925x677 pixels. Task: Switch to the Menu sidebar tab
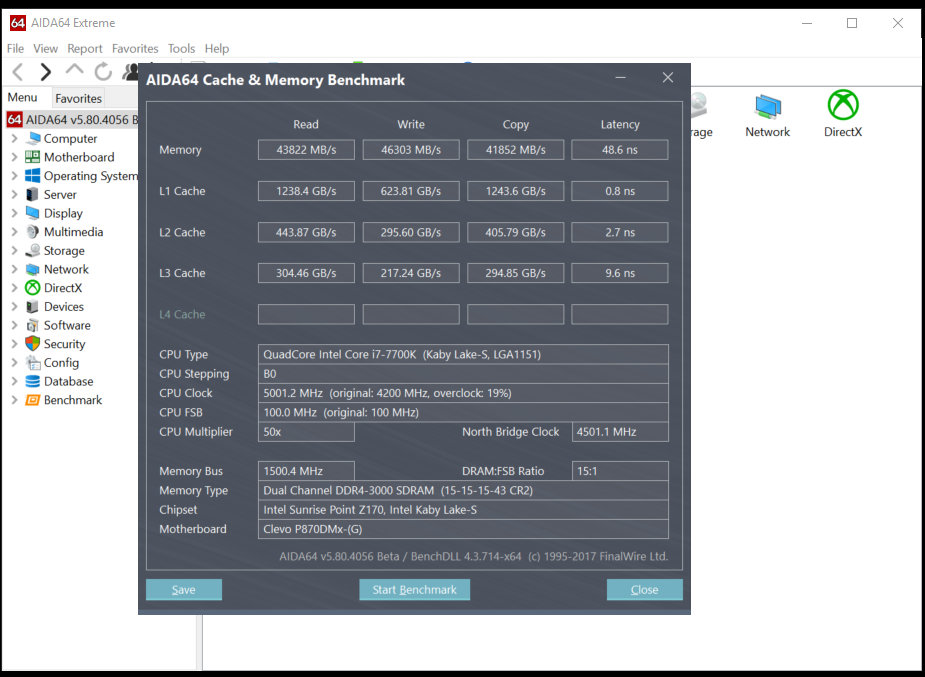[x=22, y=97]
